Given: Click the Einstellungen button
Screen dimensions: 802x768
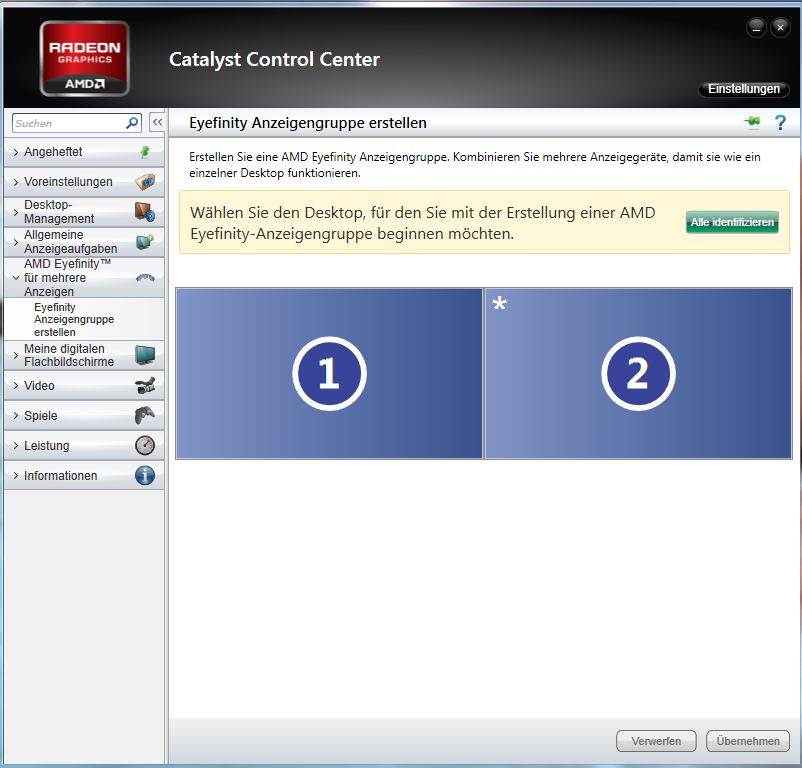Looking at the screenshot, I should (744, 89).
